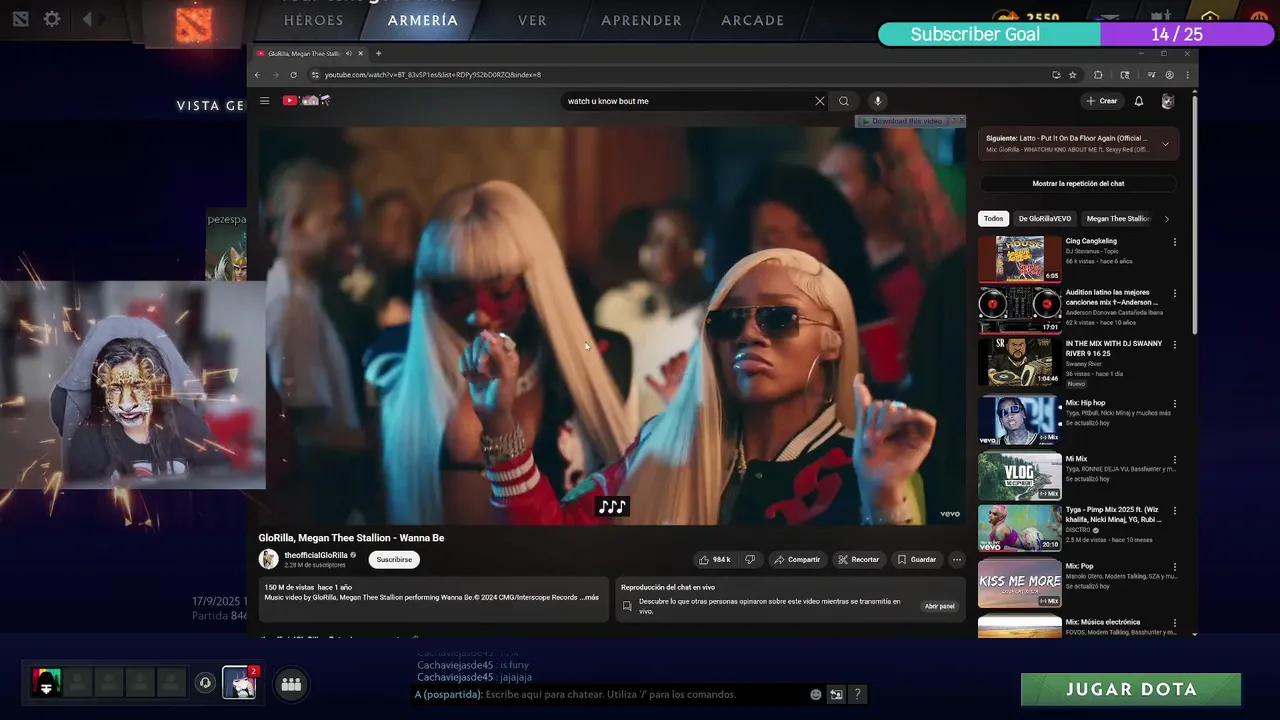Viewport: 1280px width, 720px height.
Task: Open the Tyga Pimp Mix 2025 thumbnail
Action: [x=1020, y=528]
